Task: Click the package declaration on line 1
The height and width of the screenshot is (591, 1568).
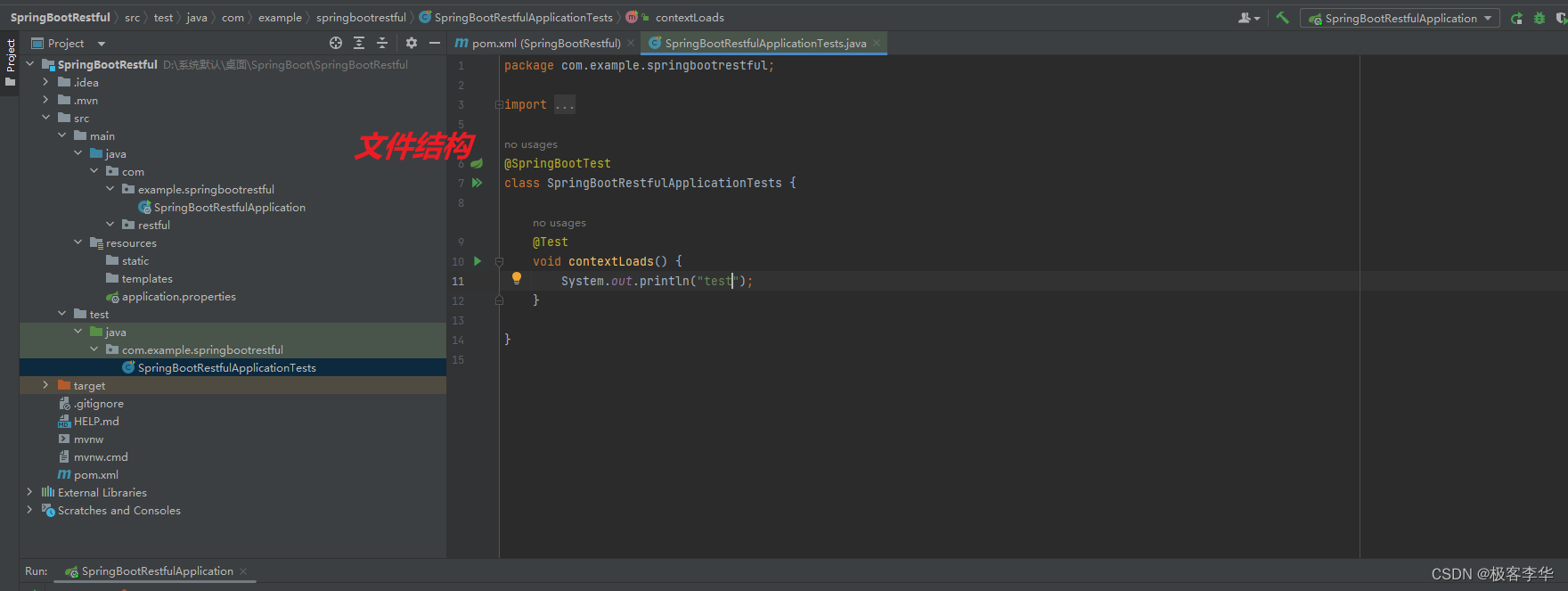Action: [x=639, y=65]
